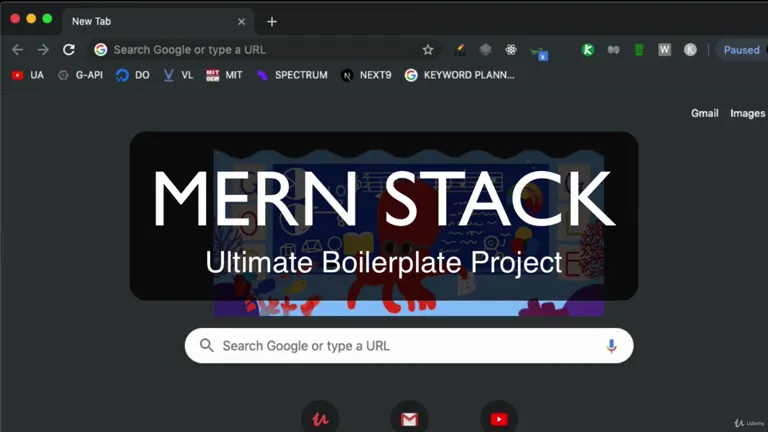Open the green K extension icon
This screenshot has height=432, width=768.
point(588,49)
